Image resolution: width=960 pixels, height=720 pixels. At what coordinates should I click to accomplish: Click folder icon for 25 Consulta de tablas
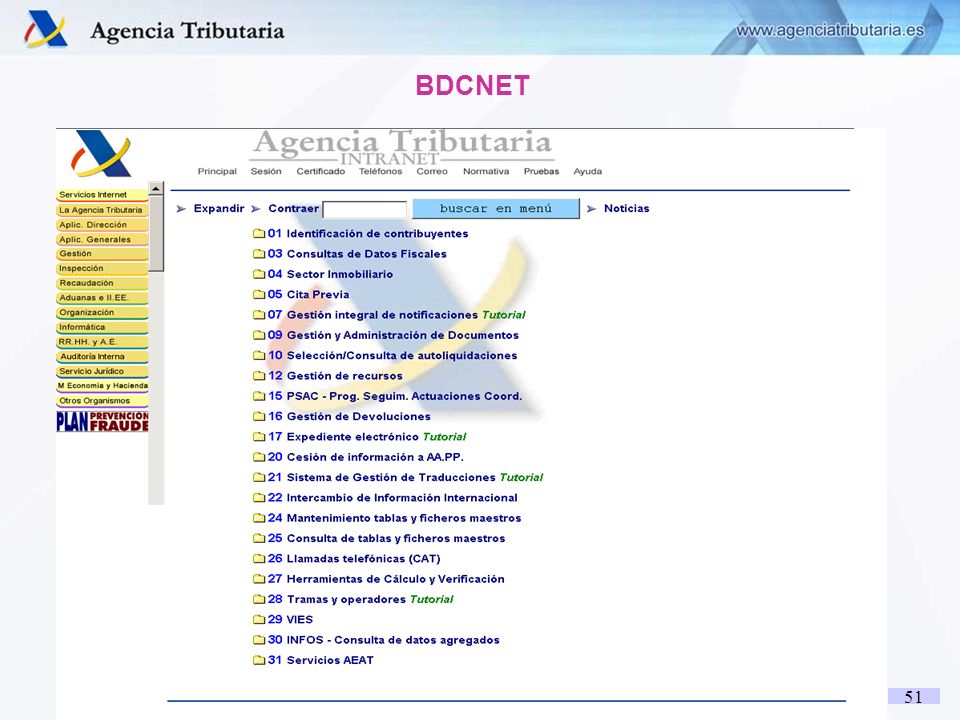(259, 538)
